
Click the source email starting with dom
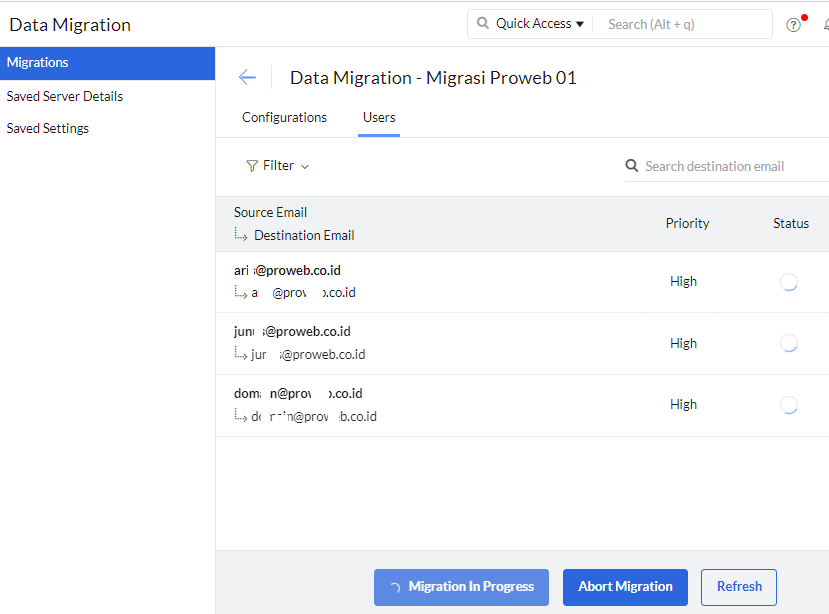298,393
